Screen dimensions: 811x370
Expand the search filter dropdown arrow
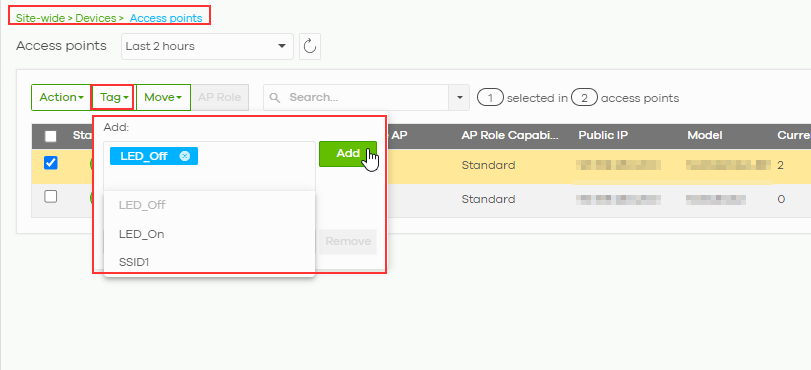459,97
